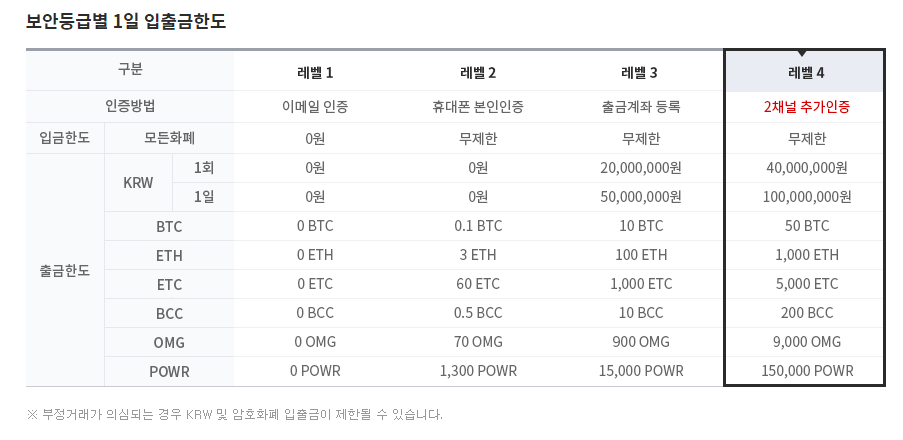Click the 이메일 인증 method
The width and height of the screenshot is (903, 440).
tap(315, 106)
